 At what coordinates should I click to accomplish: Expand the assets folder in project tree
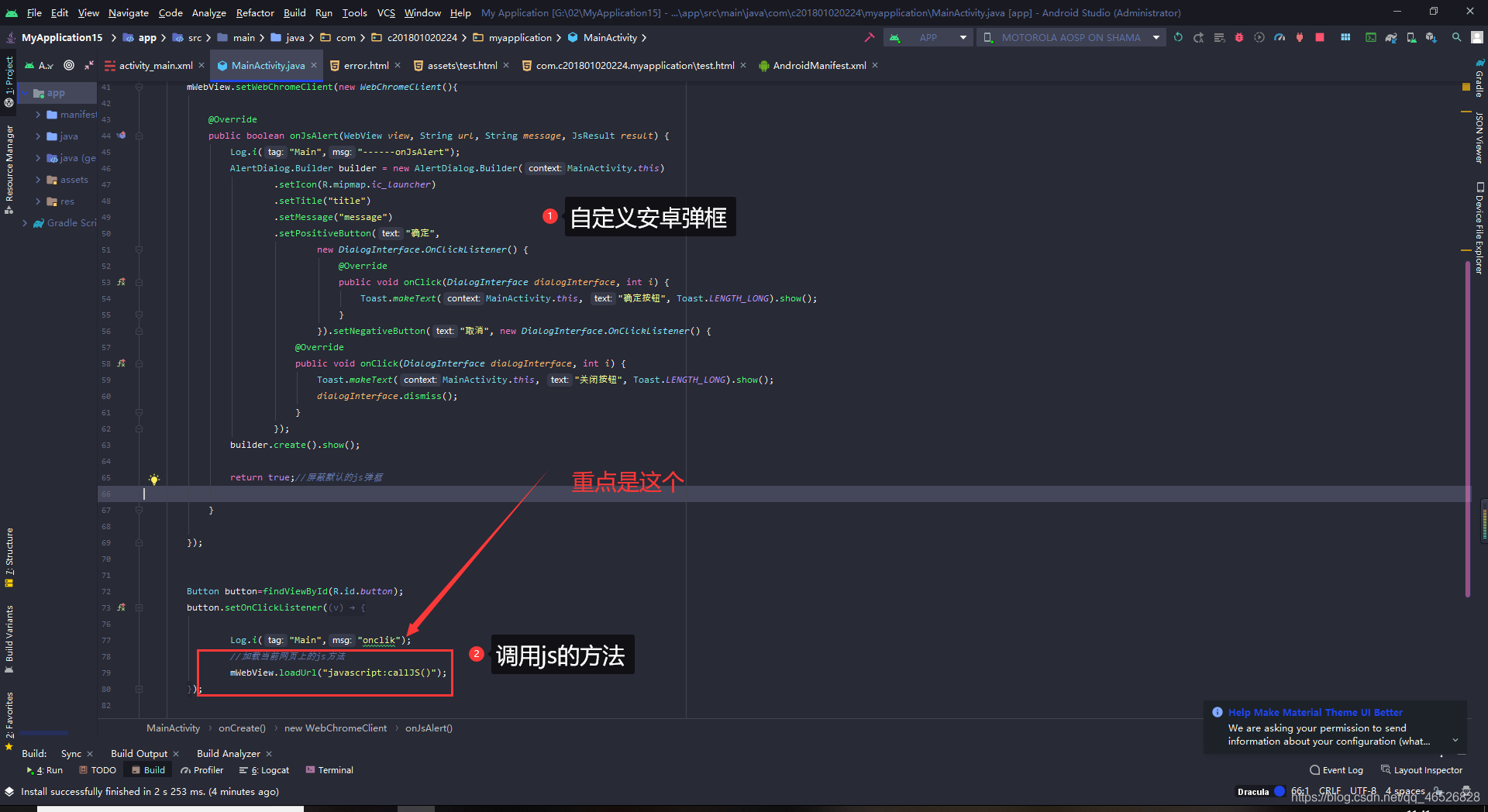pos(38,180)
